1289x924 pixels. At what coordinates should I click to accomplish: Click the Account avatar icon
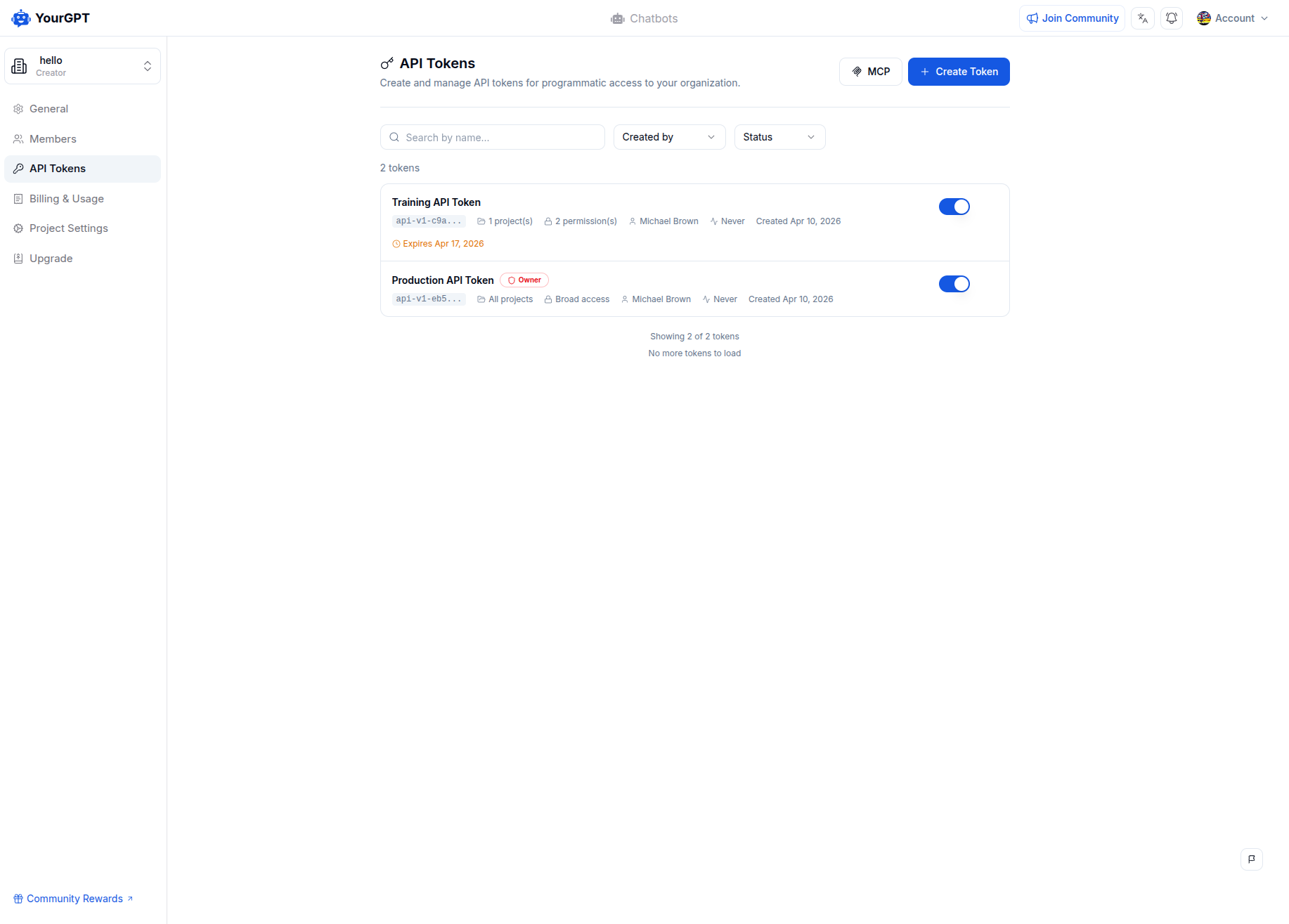(1204, 18)
